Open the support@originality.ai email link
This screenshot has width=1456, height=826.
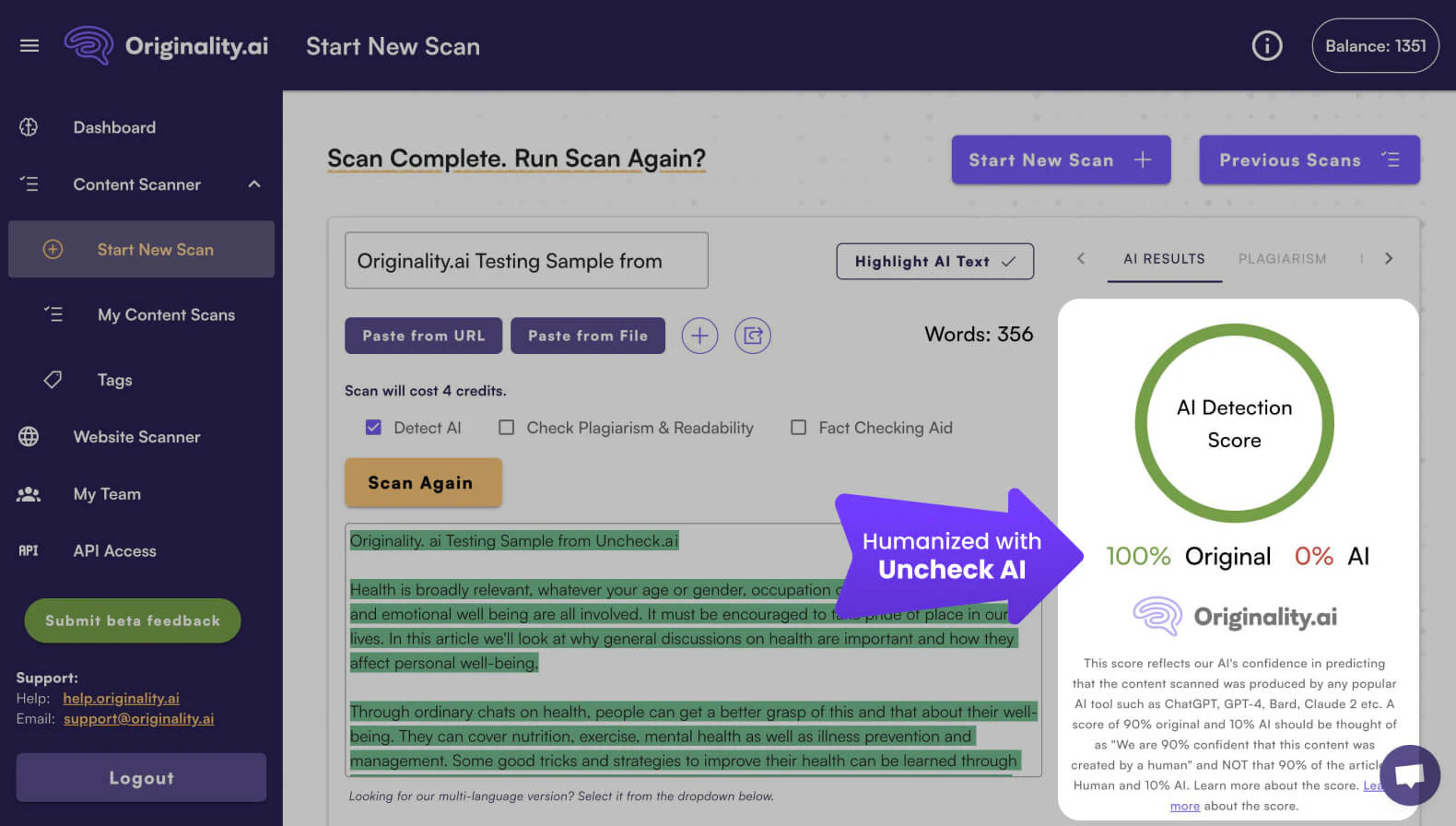(x=138, y=718)
